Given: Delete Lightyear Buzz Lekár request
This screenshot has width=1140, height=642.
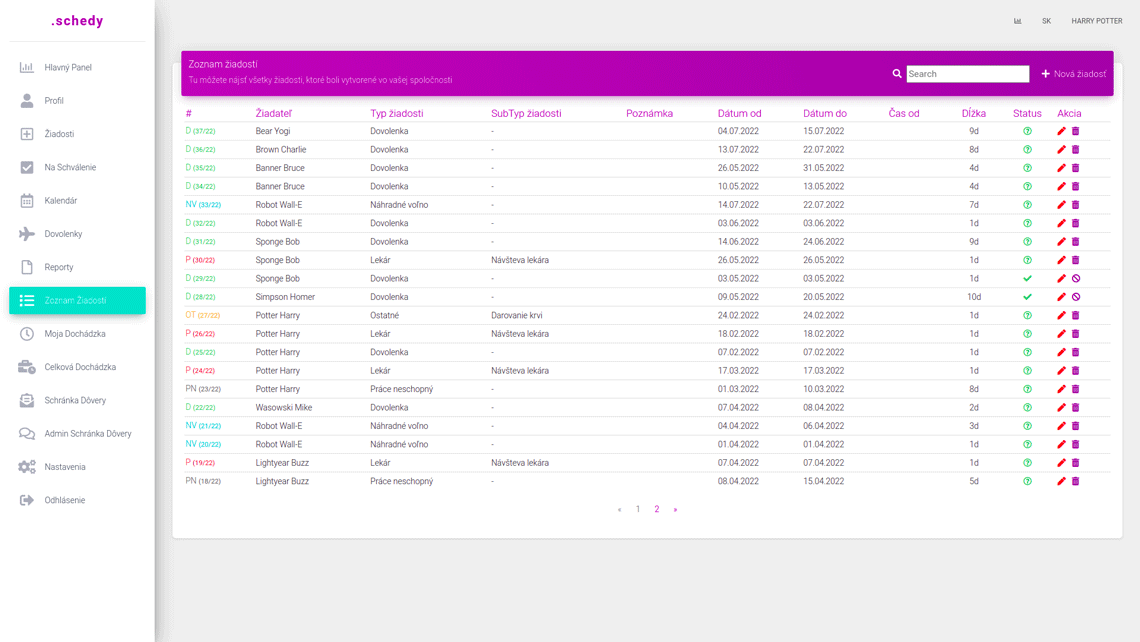Looking at the screenshot, I should [1076, 463].
